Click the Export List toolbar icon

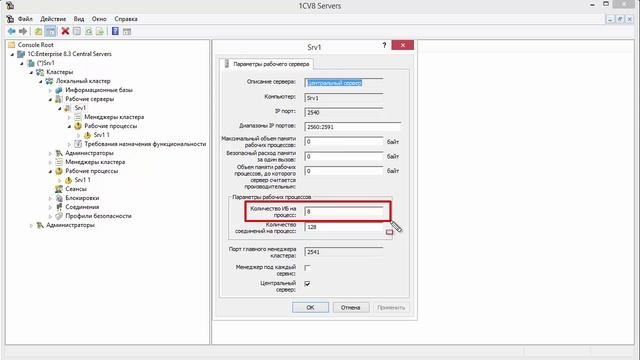coord(100,31)
